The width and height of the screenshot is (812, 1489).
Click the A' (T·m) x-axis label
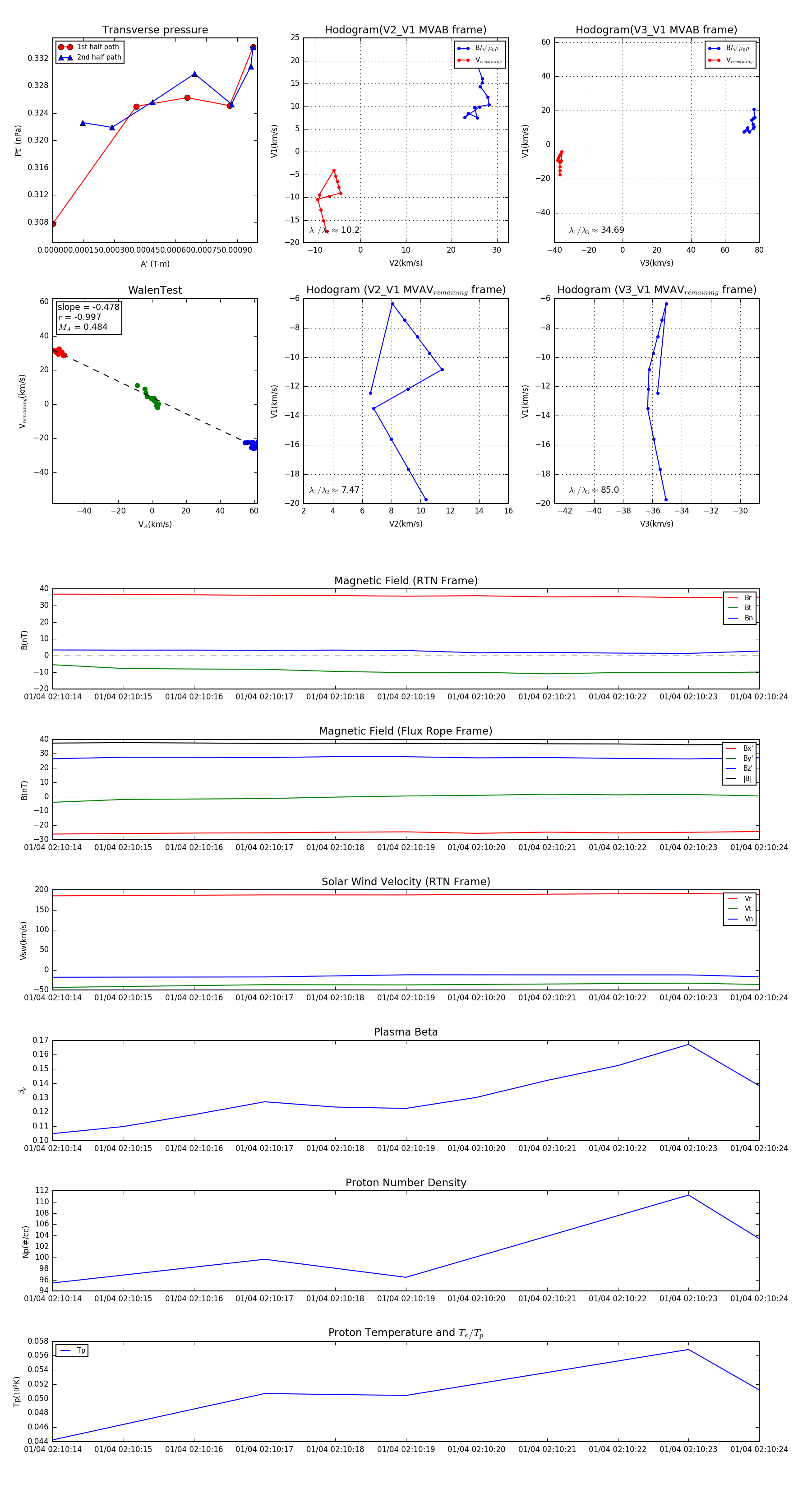coord(155,264)
